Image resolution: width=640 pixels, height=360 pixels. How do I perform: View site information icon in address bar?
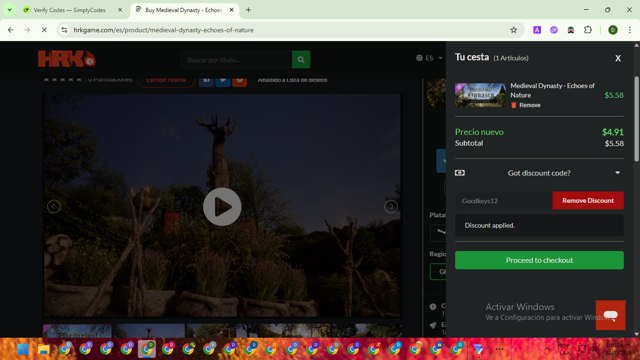(x=64, y=30)
